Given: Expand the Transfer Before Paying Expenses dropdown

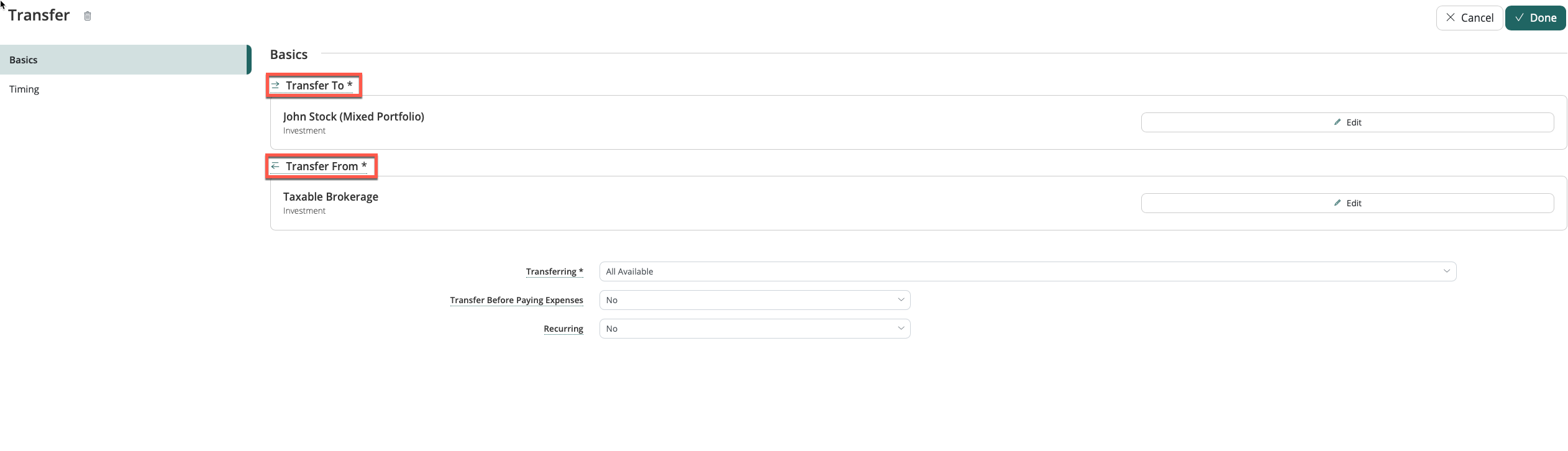Looking at the screenshot, I should 754,300.
